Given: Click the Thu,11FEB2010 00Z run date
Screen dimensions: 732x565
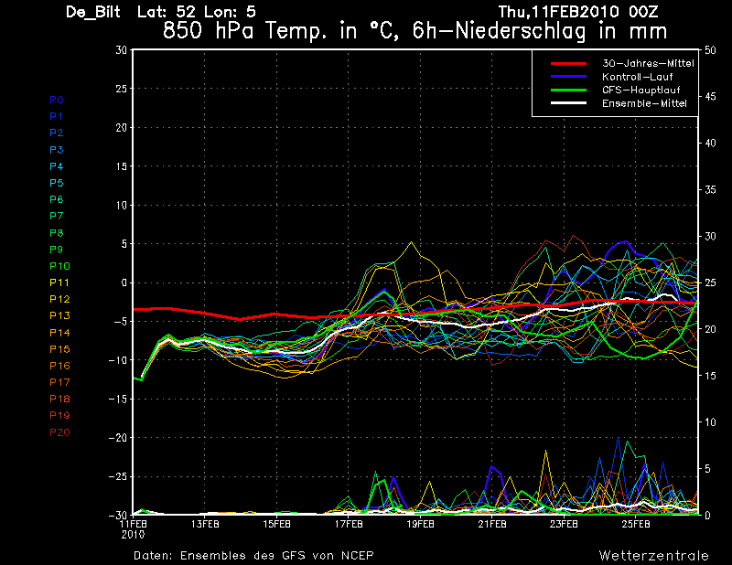Looking at the screenshot, I should point(578,12).
